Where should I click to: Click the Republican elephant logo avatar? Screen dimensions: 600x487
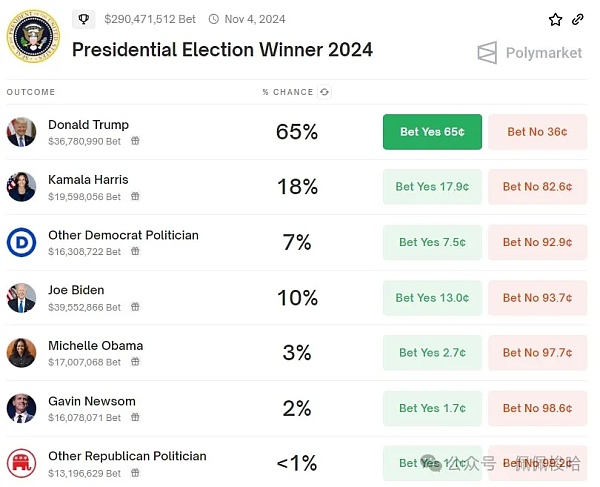click(21, 463)
